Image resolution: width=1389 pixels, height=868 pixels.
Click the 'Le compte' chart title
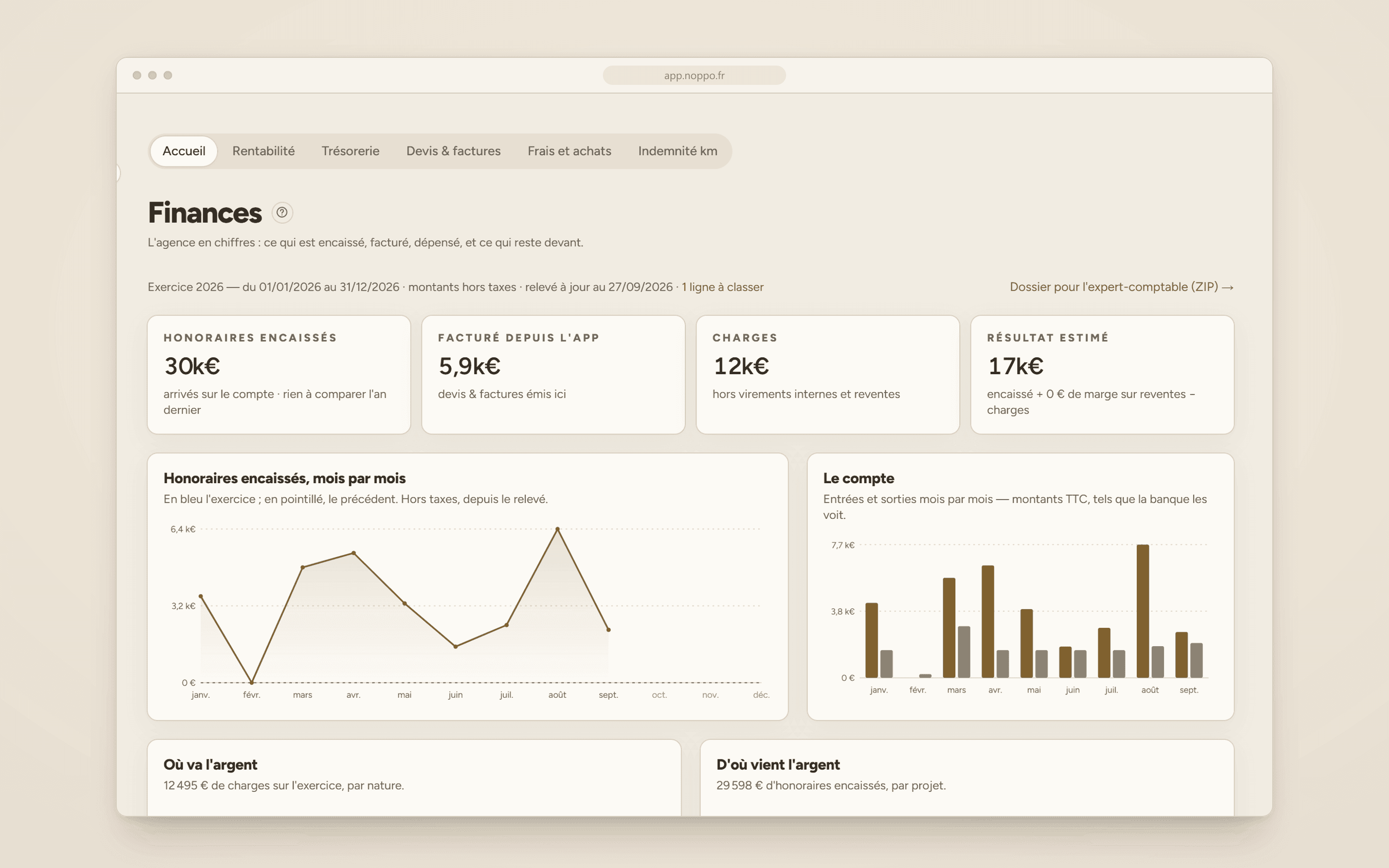coord(858,478)
